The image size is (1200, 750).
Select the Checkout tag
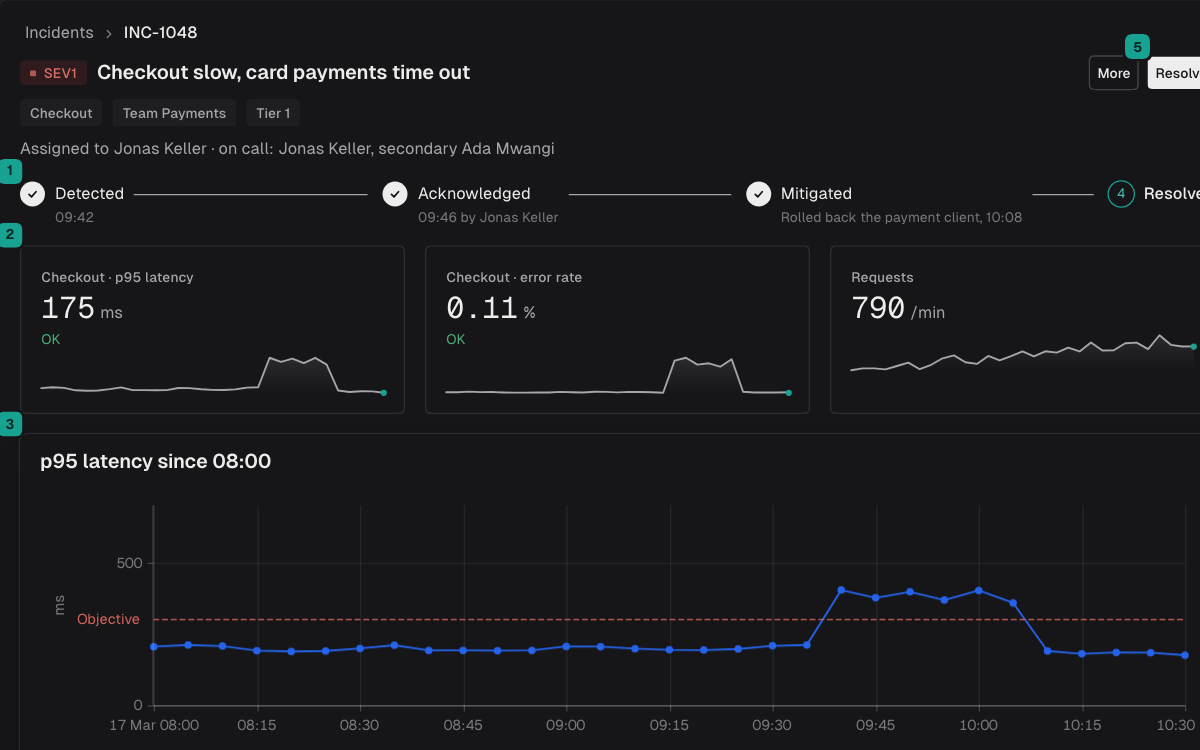point(61,113)
